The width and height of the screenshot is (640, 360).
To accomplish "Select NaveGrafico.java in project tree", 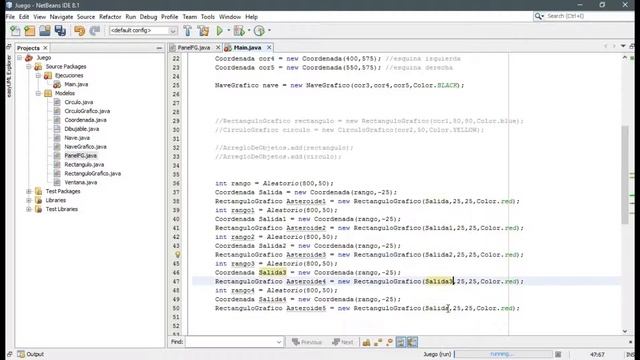I will coord(85,147).
